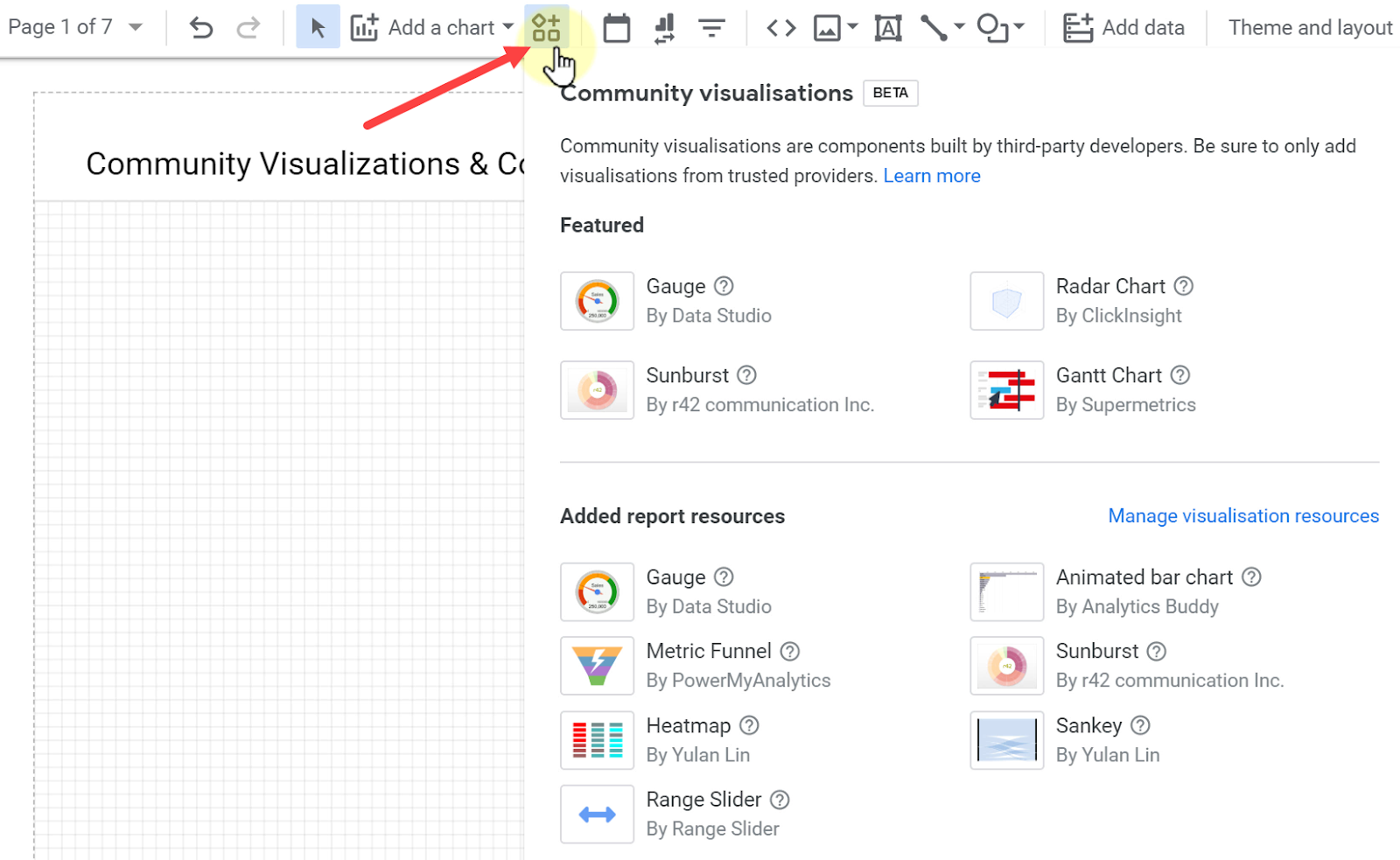The image size is (1400, 860).
Task: Open help for Sankey
Action: click(x=1140, y=725)
